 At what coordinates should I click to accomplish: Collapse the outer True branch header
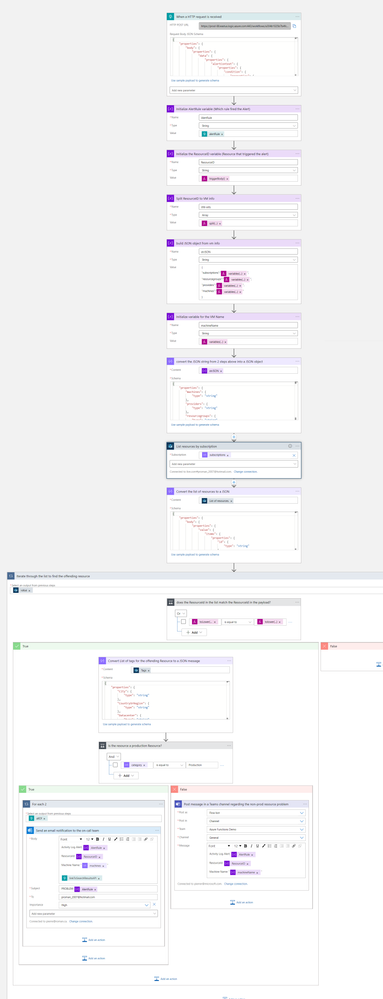tap(166, 646)
